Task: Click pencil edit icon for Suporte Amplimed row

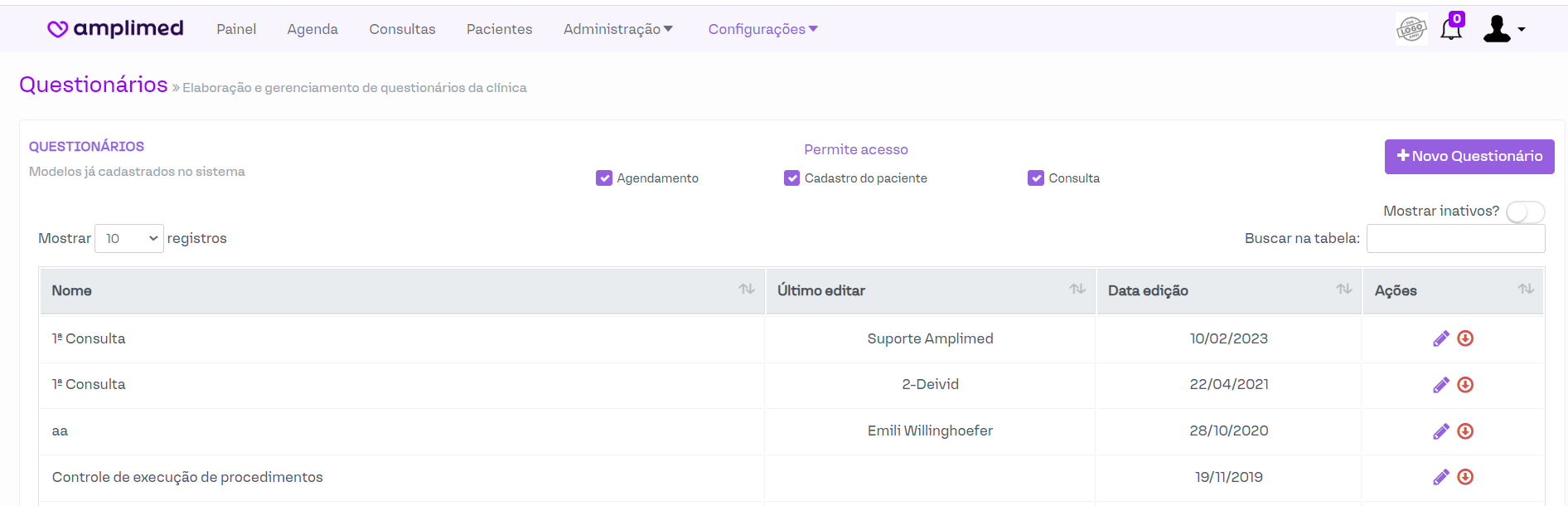Action: [x=1440, y=338]
